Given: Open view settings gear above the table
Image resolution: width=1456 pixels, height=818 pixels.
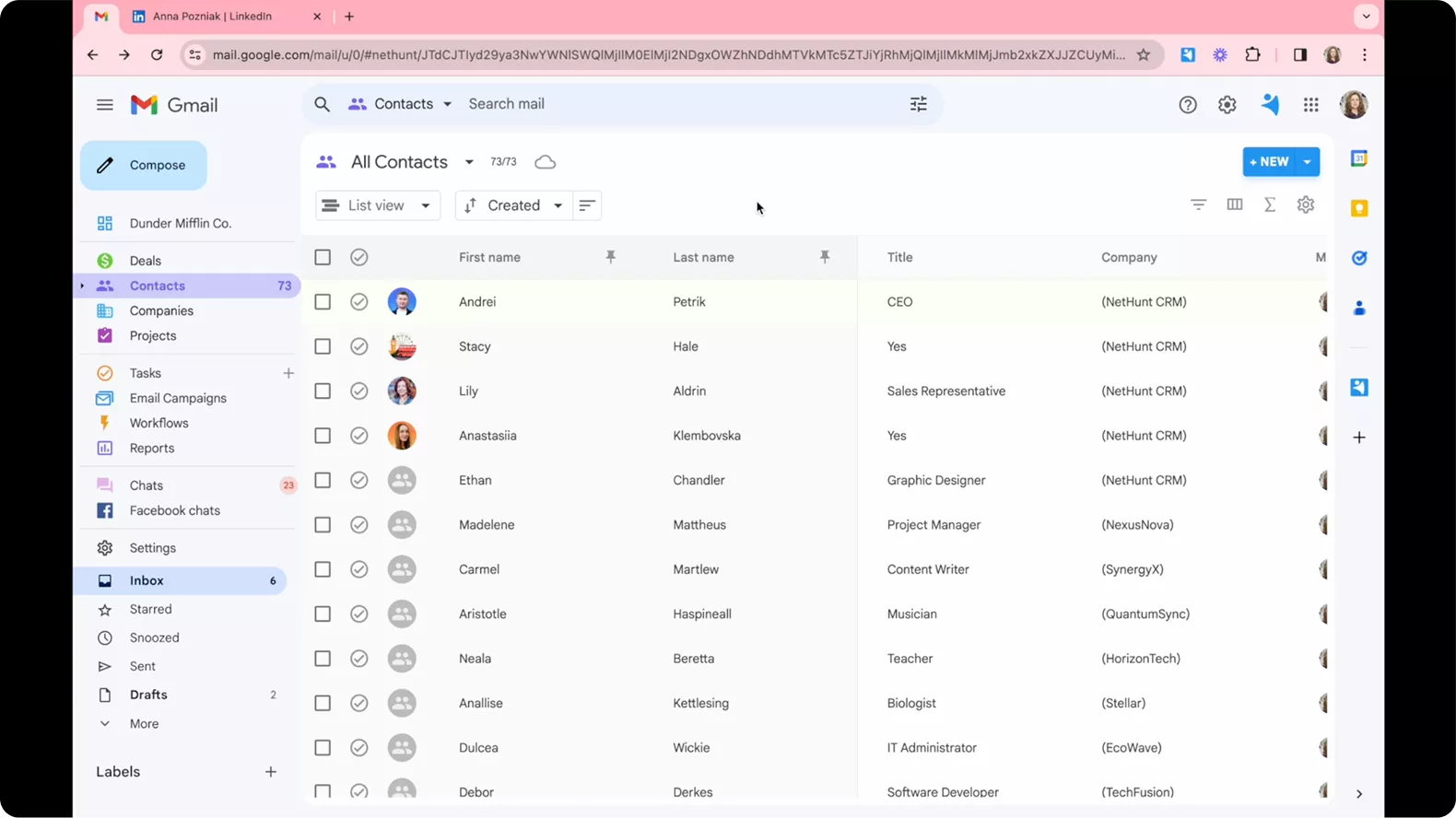Looking at the screenshot, I should coord(1306,204).
